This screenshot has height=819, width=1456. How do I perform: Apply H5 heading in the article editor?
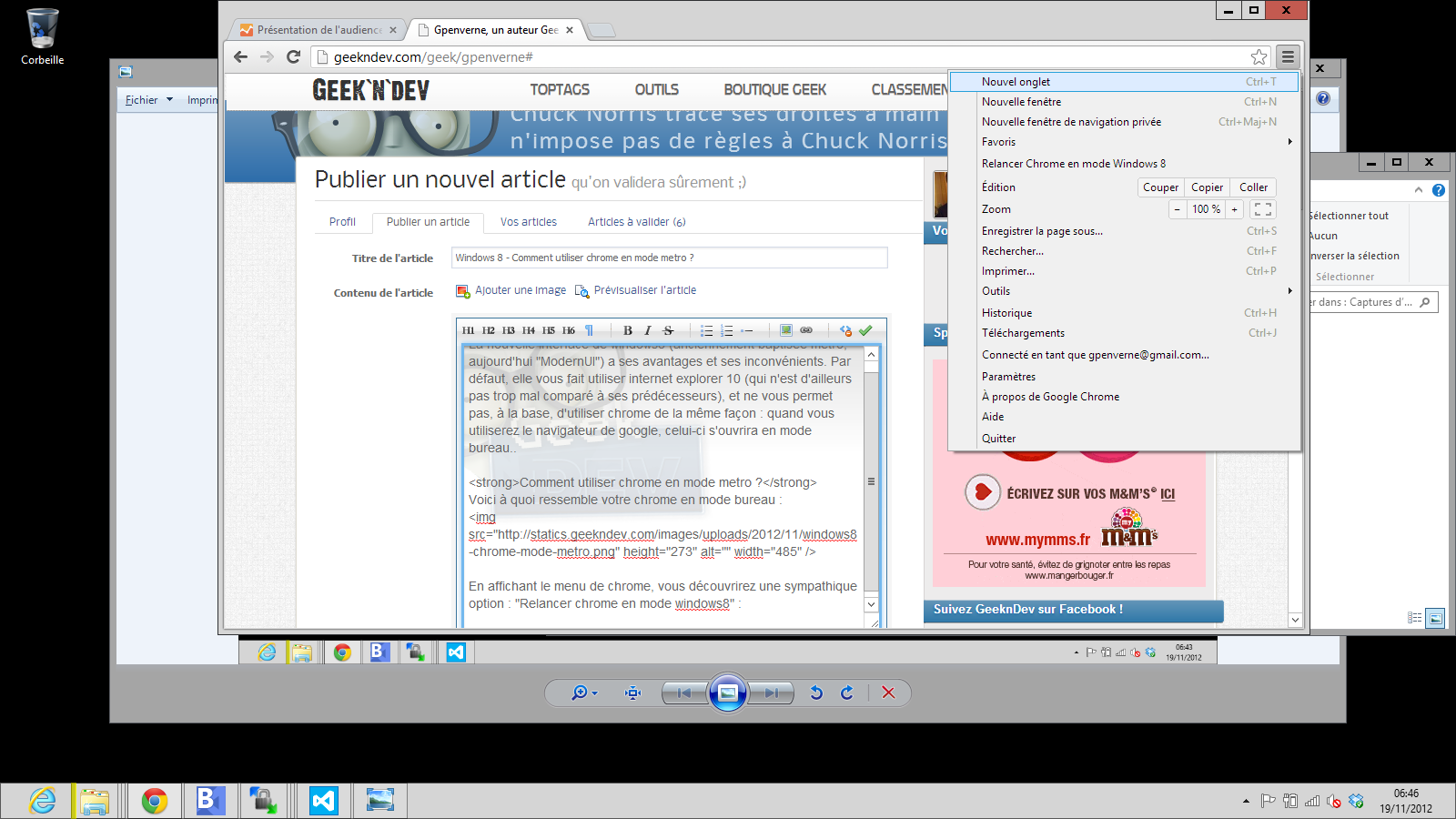[548, 330]
